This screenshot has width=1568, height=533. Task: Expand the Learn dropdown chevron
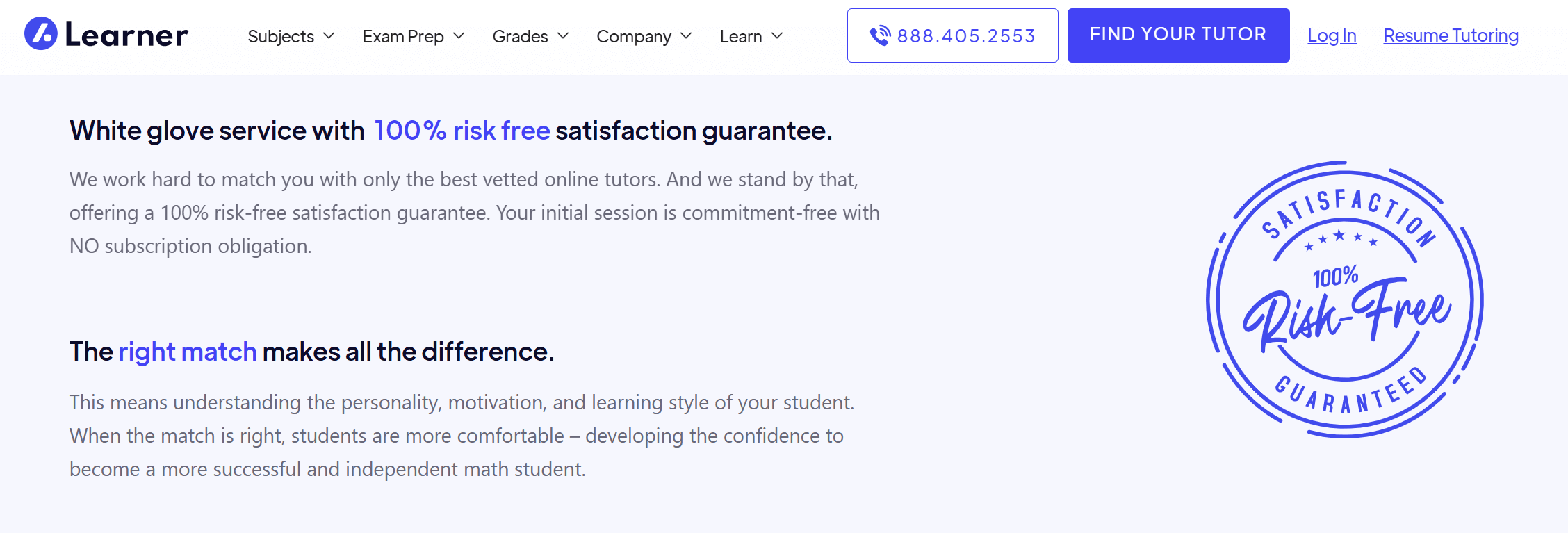pyautogui.click(x=778, y=36)
